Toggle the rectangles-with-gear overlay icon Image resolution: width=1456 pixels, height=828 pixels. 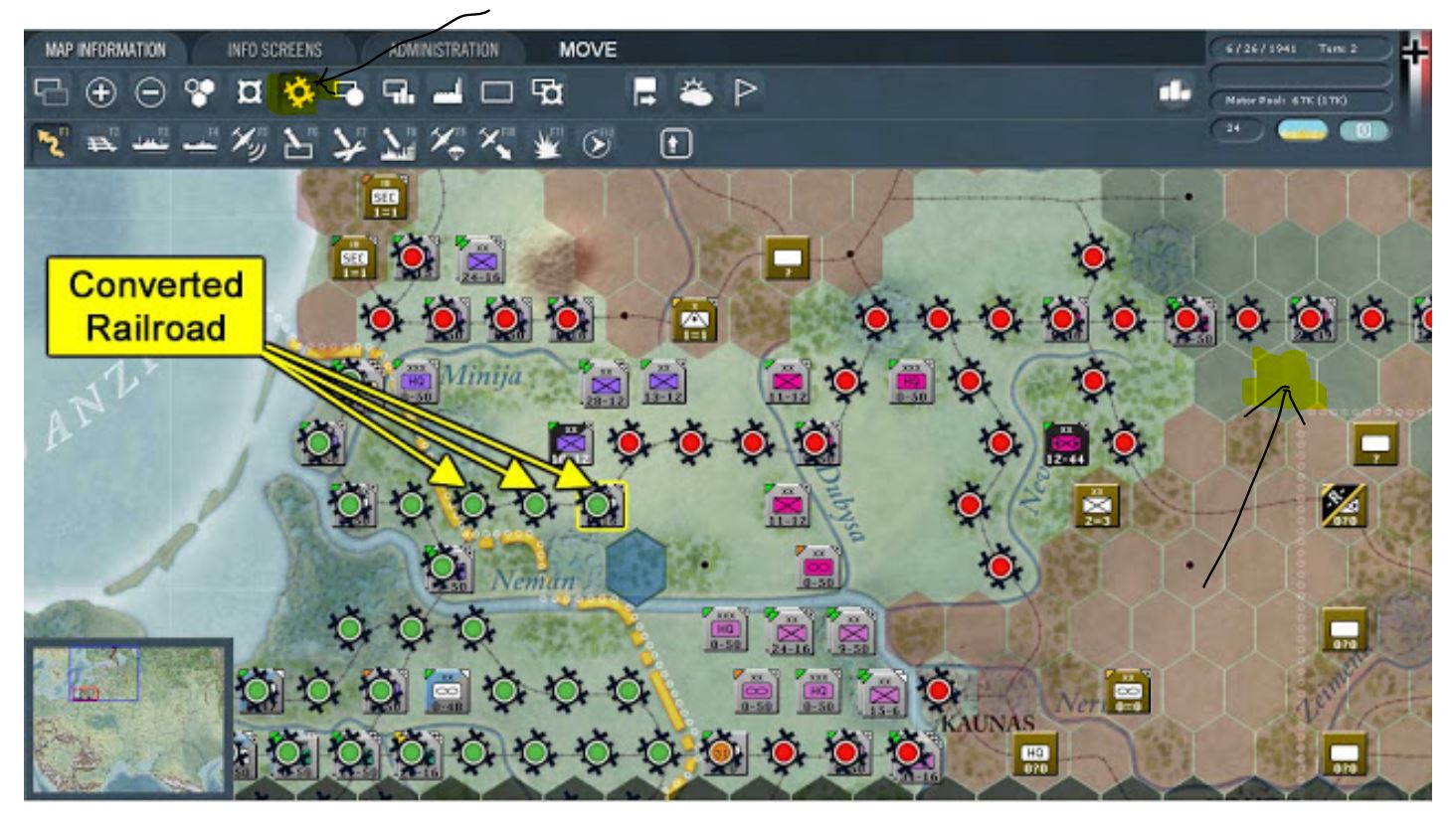(x=548, y=92)
